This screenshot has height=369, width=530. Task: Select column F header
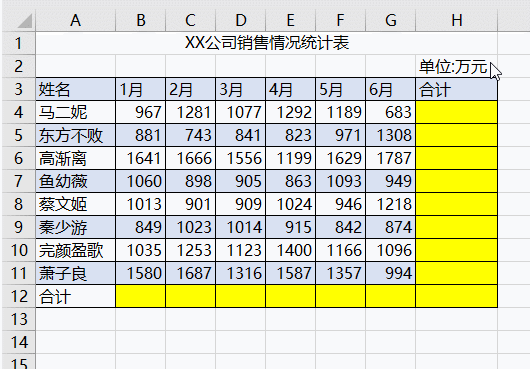(340, 20)
